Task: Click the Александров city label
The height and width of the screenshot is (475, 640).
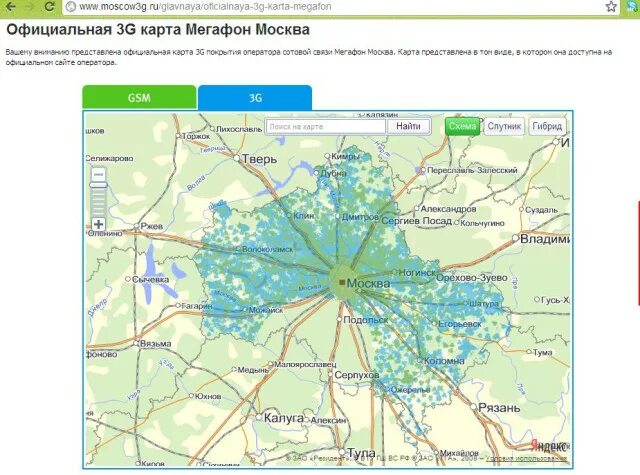Action: 448,209
